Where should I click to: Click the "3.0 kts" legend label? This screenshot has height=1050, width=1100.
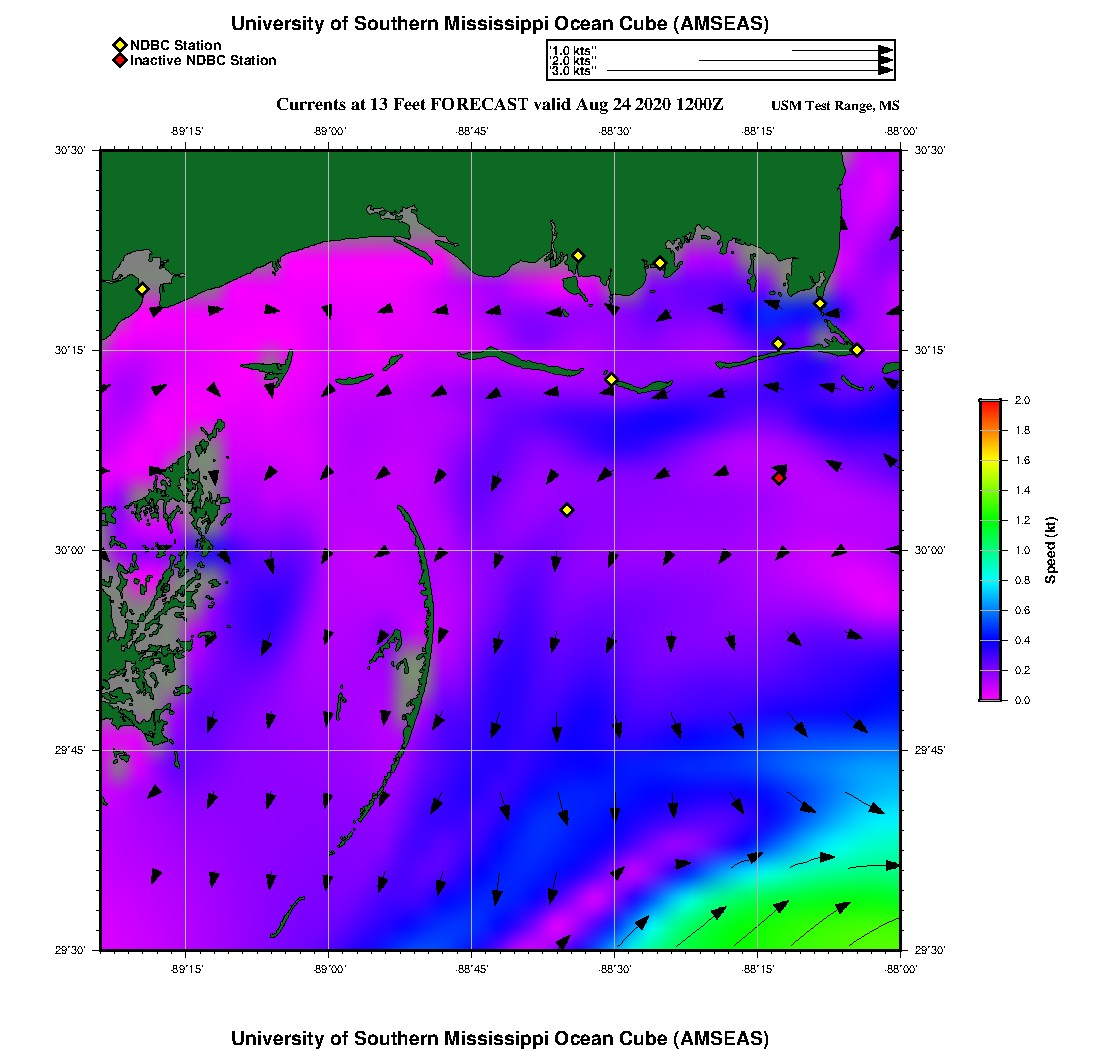tap(573, 71)
